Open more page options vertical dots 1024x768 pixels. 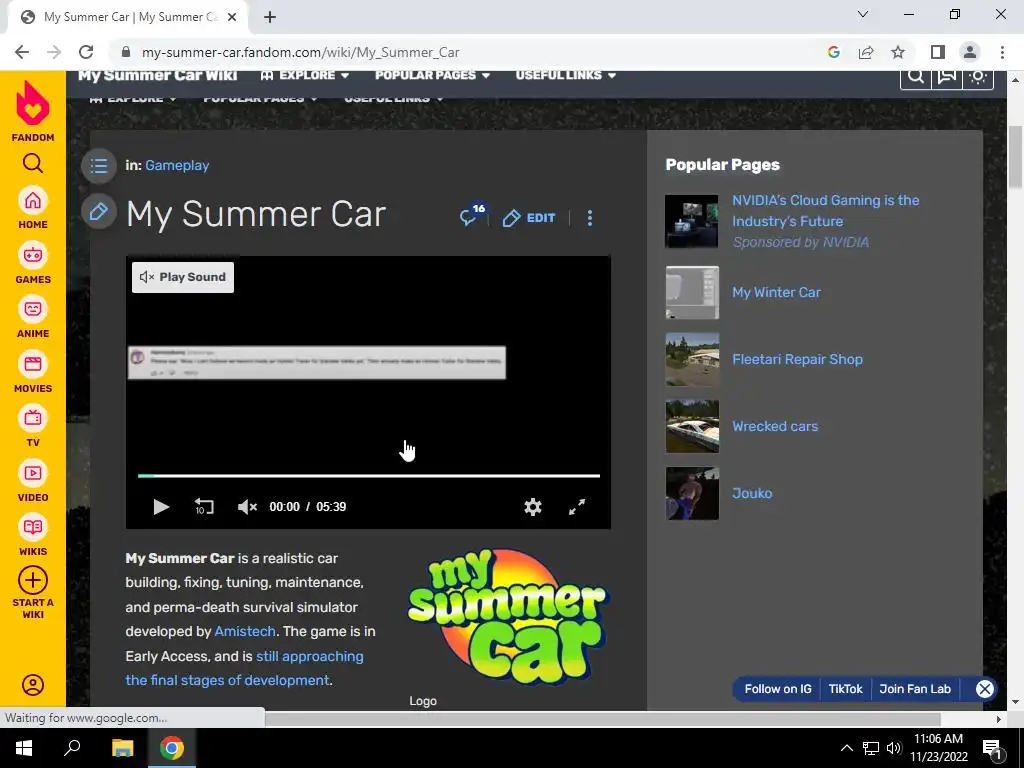(590, 218)
